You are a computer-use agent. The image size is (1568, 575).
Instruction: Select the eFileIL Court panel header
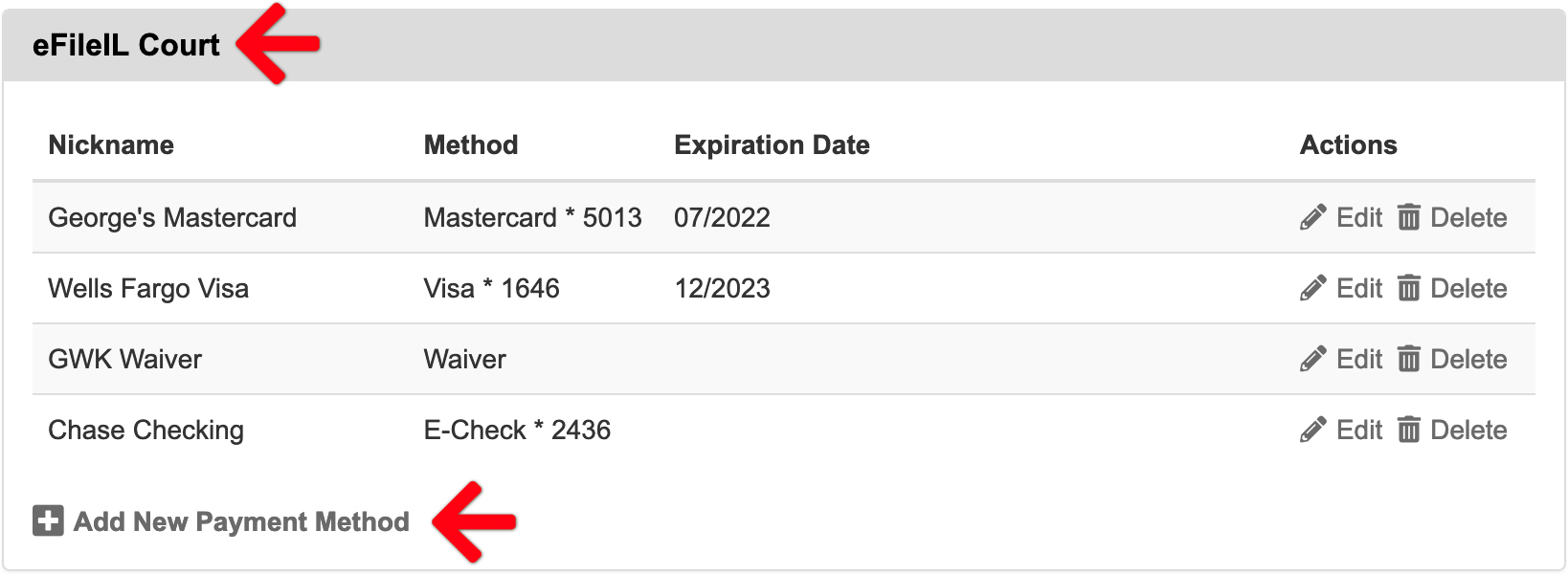784,45
